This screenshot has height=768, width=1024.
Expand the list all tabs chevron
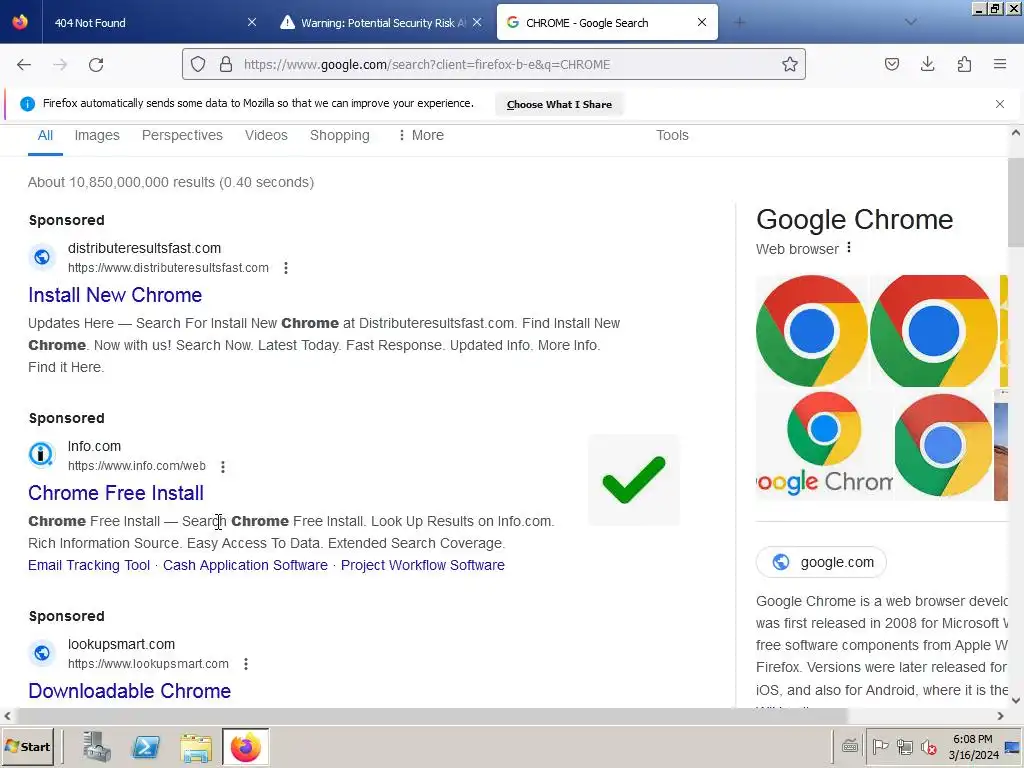pyautogui.click(x=910, y=22)
